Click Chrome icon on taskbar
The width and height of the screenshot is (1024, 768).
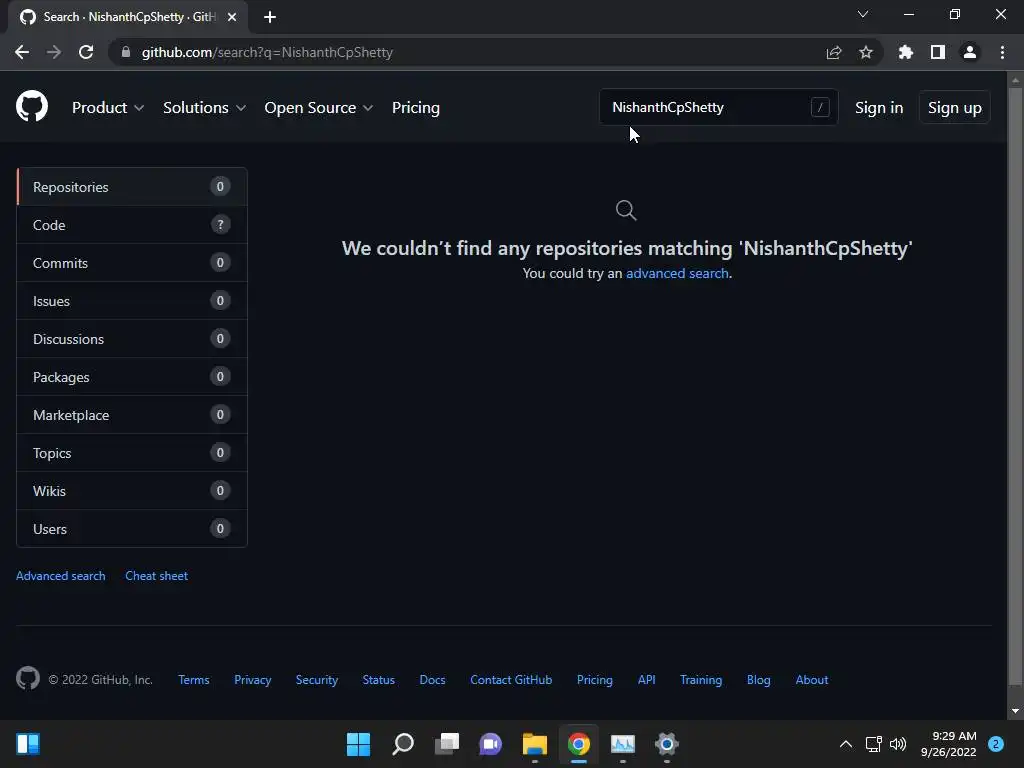tap(579, 744)
